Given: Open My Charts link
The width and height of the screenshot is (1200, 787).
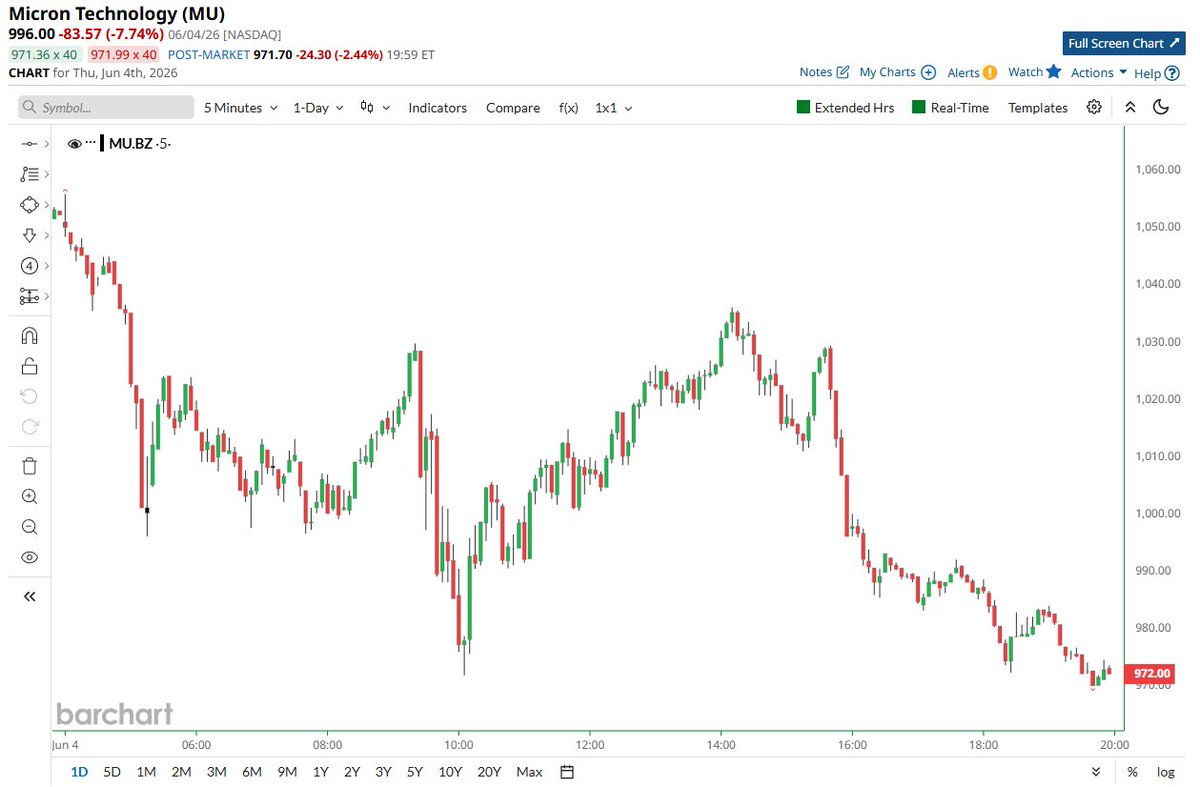Looking at the screenshot, I should coord(897,72).
